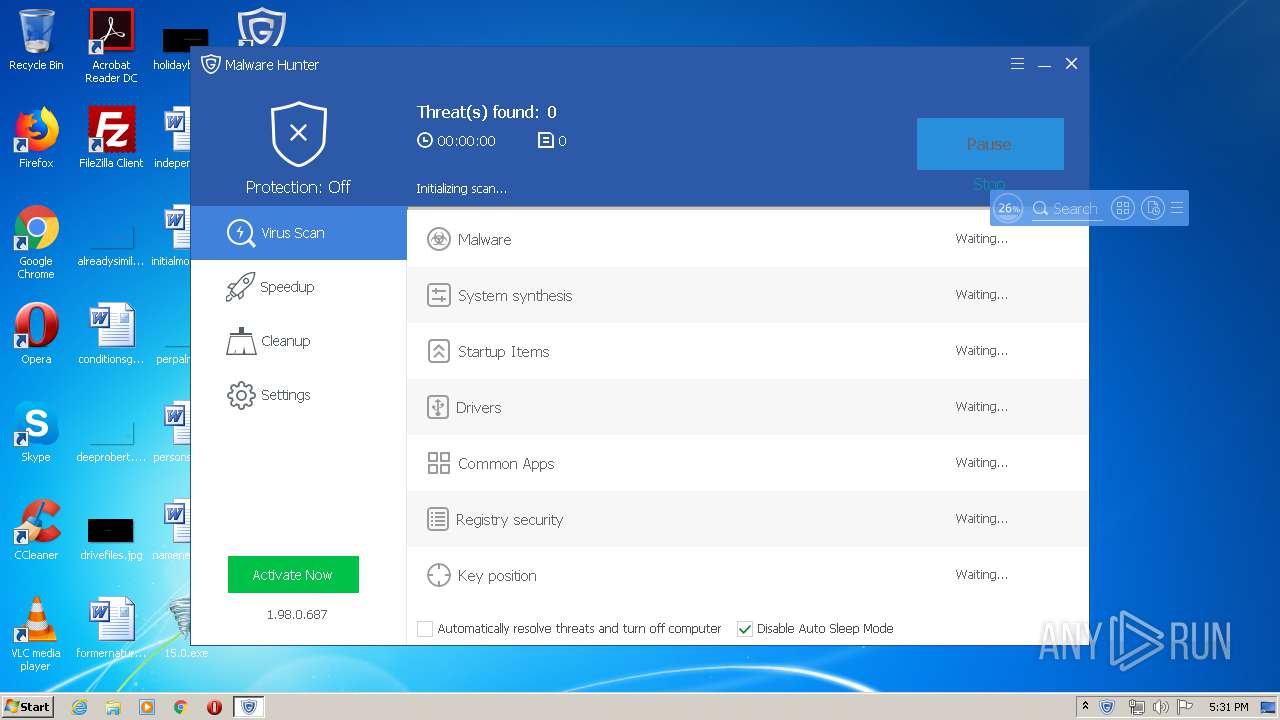
Task: Select the Common Apps row text
Action: (506, 464)
